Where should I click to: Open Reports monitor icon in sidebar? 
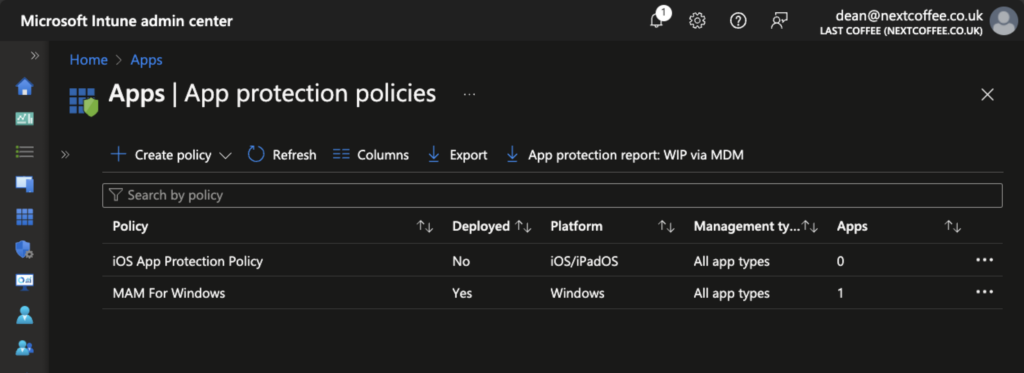(24, 282)
